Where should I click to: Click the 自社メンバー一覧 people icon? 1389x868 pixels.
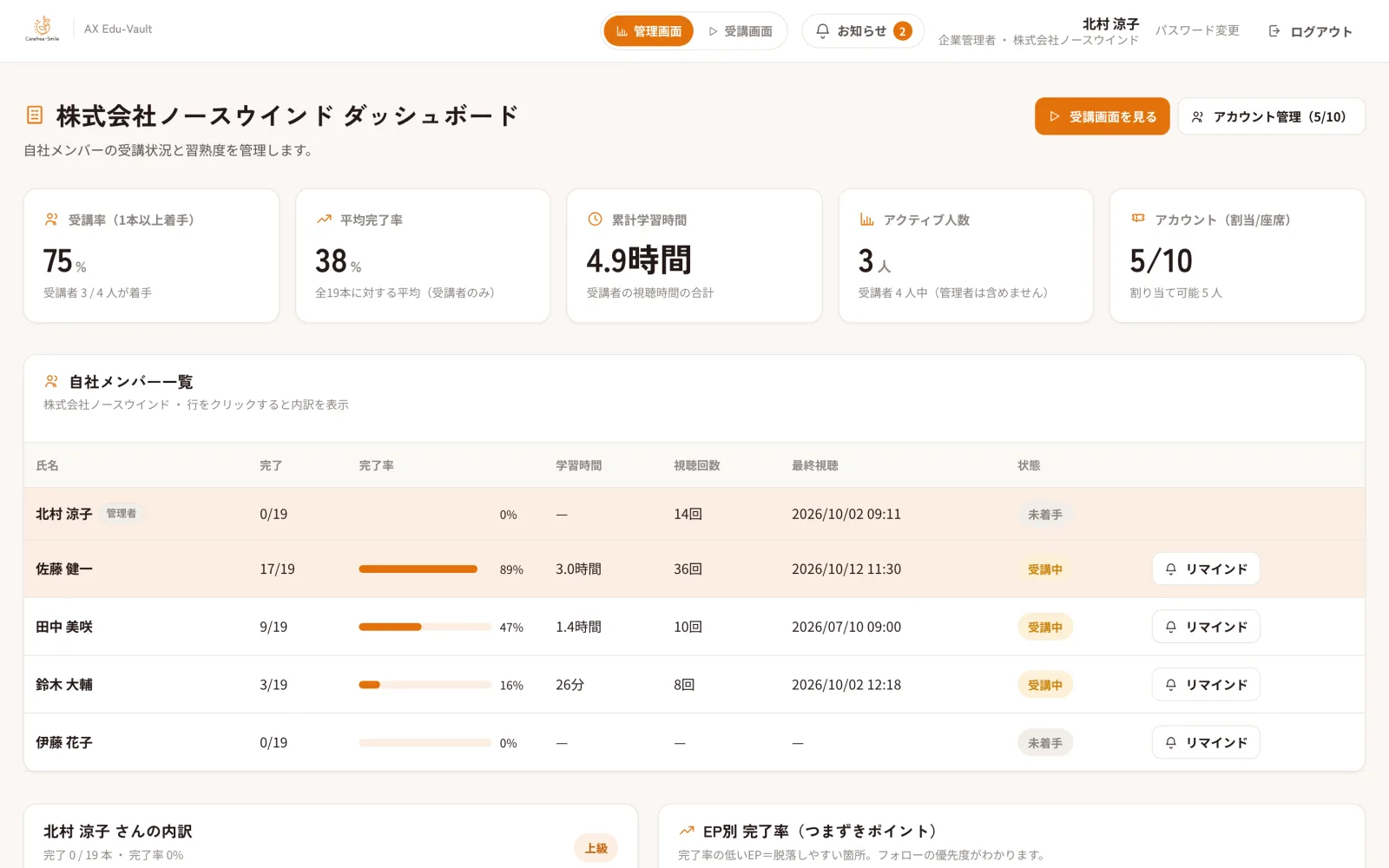click(52, 381)
